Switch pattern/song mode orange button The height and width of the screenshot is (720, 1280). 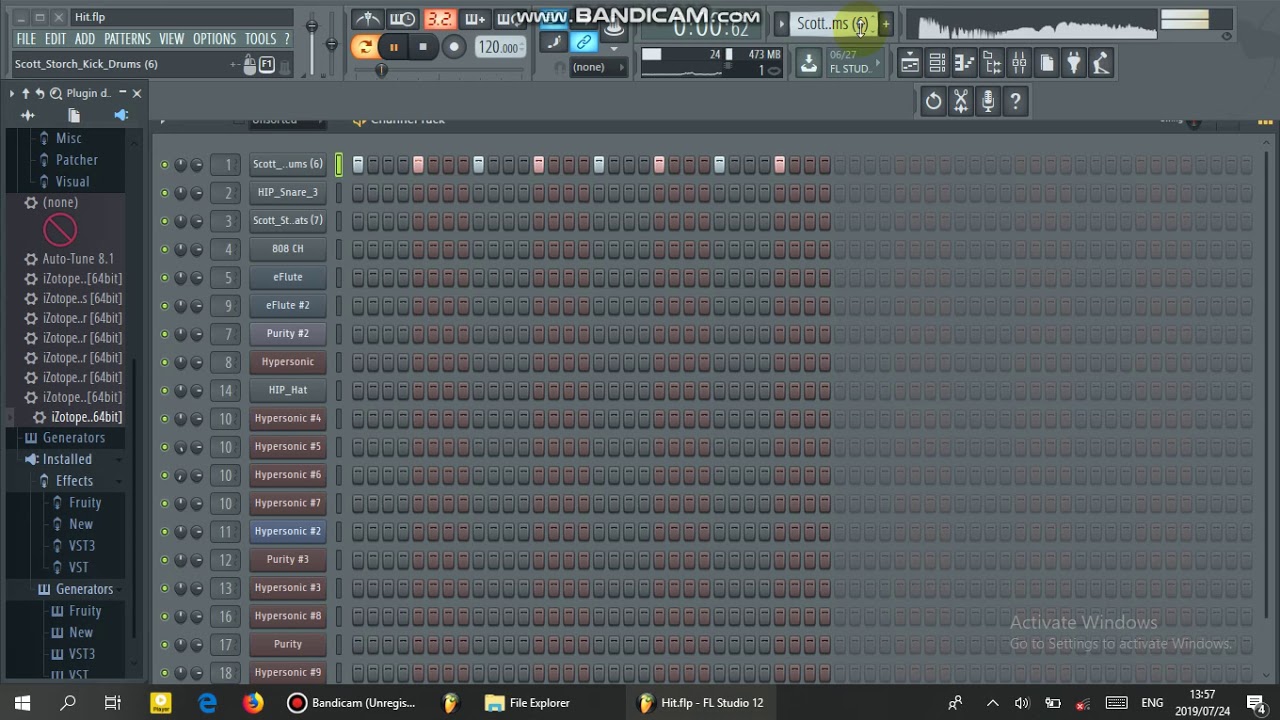coord(365,47)
